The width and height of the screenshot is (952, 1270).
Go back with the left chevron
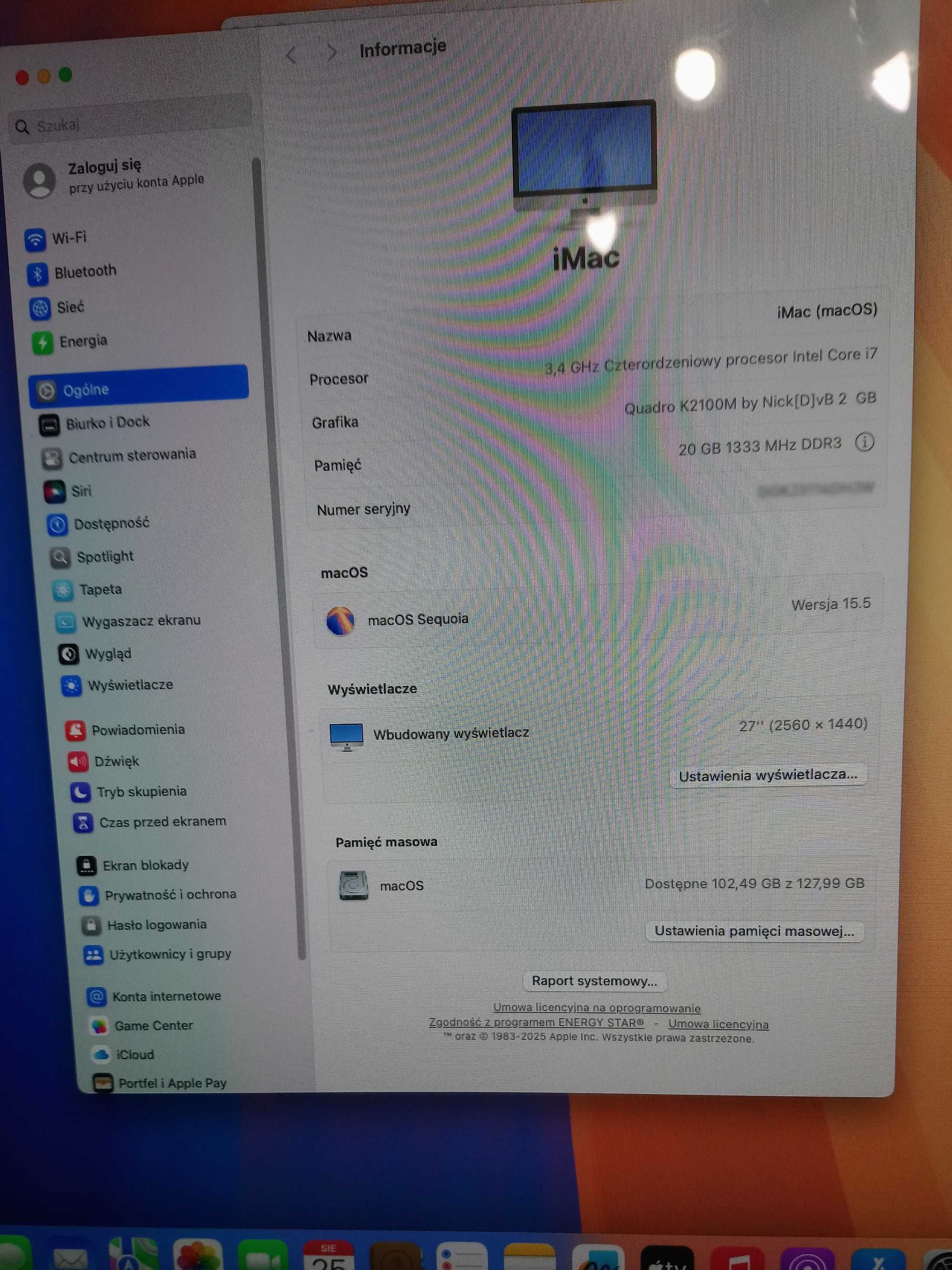pyautogui.click(x=291, y=55)
